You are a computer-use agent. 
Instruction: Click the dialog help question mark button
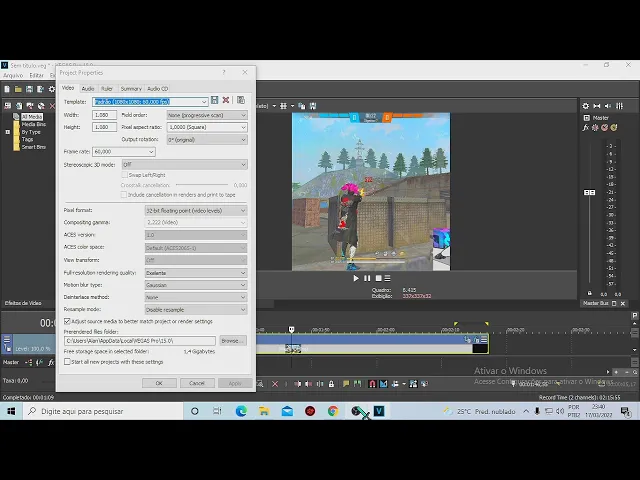(x=224, y=72)
